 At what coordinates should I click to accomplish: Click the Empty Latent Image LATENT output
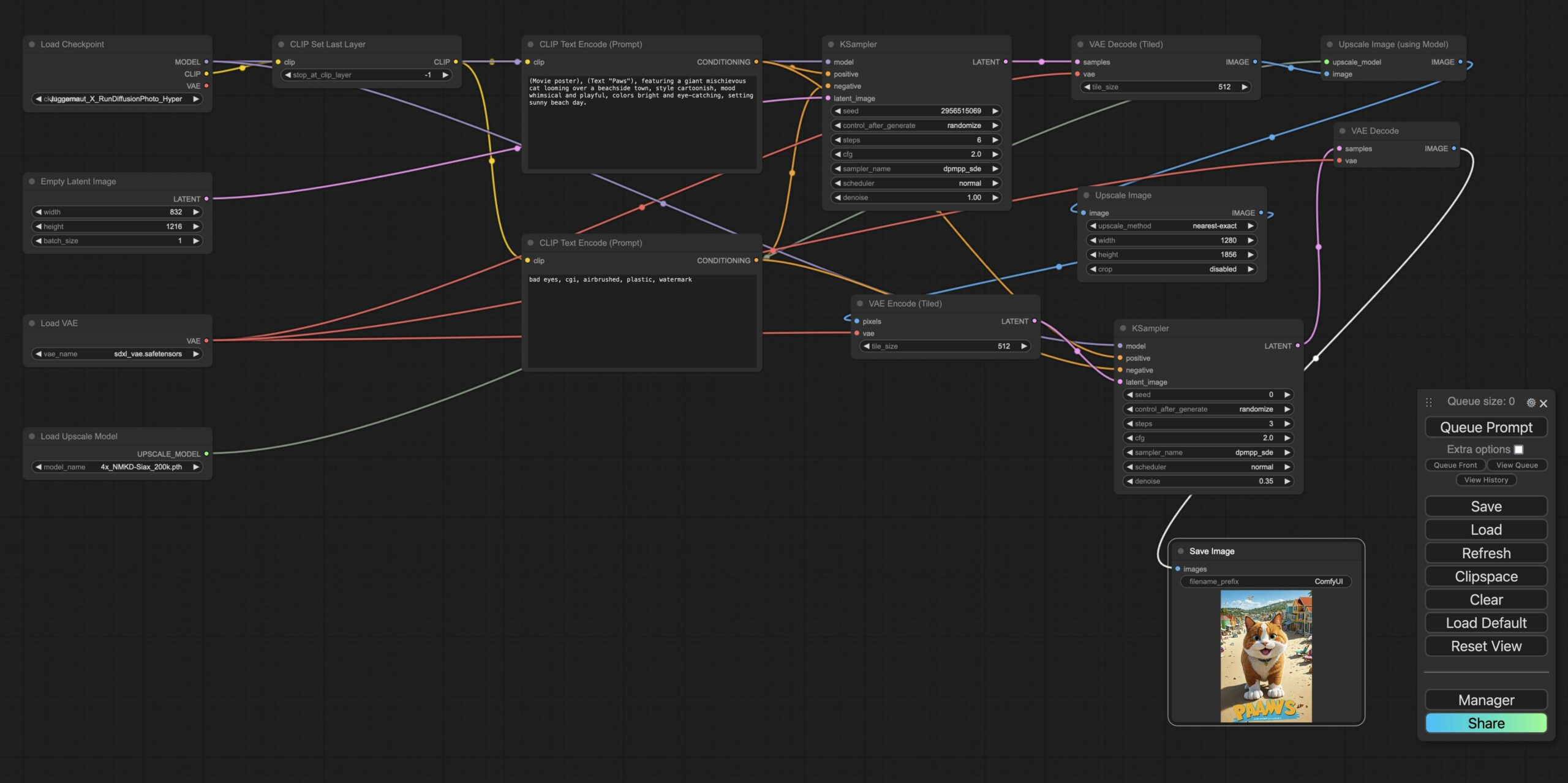(206, 199)
